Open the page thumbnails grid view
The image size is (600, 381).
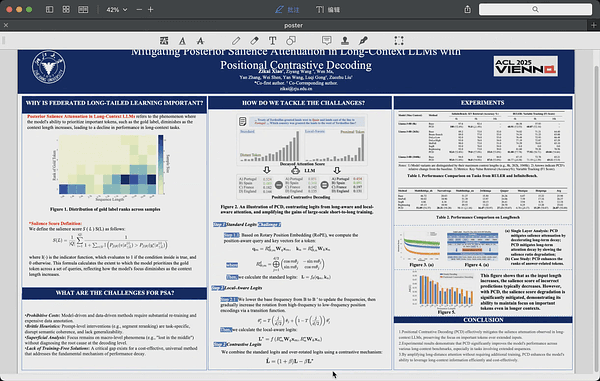tap(66, 10)
